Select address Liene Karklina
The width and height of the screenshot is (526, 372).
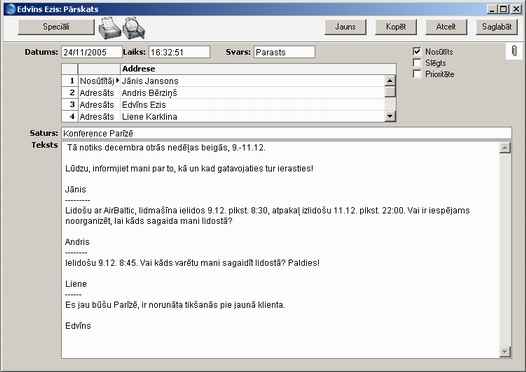tap(252, 116)
